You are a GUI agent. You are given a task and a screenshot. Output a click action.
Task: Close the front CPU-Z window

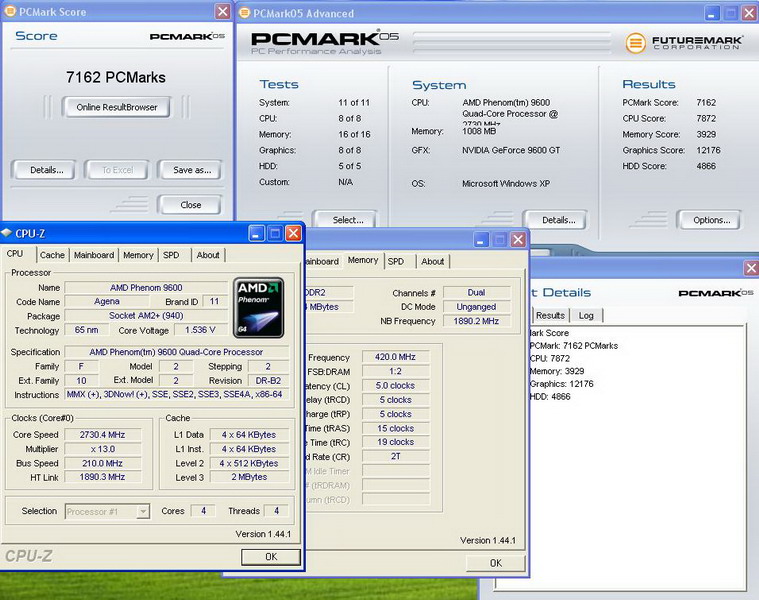293,233
